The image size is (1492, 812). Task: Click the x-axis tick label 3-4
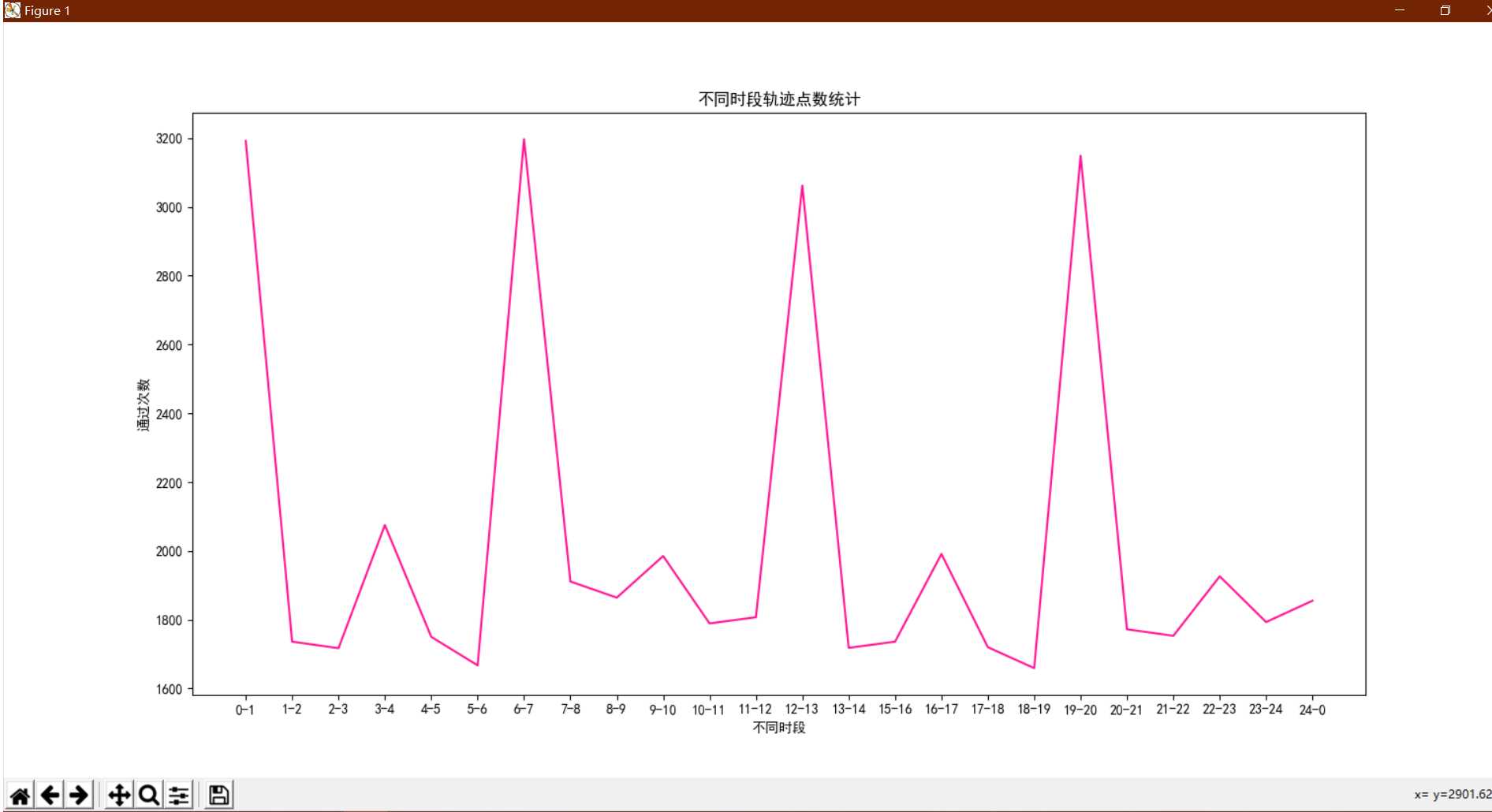[x=385, y=709]
